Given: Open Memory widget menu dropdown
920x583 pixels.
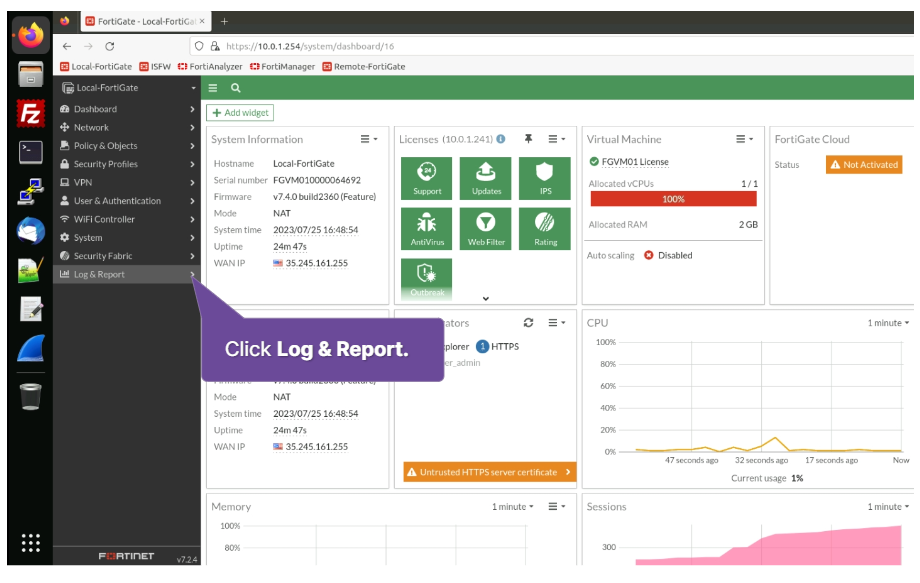Looking at the screenshot, I should pos(556,506).
